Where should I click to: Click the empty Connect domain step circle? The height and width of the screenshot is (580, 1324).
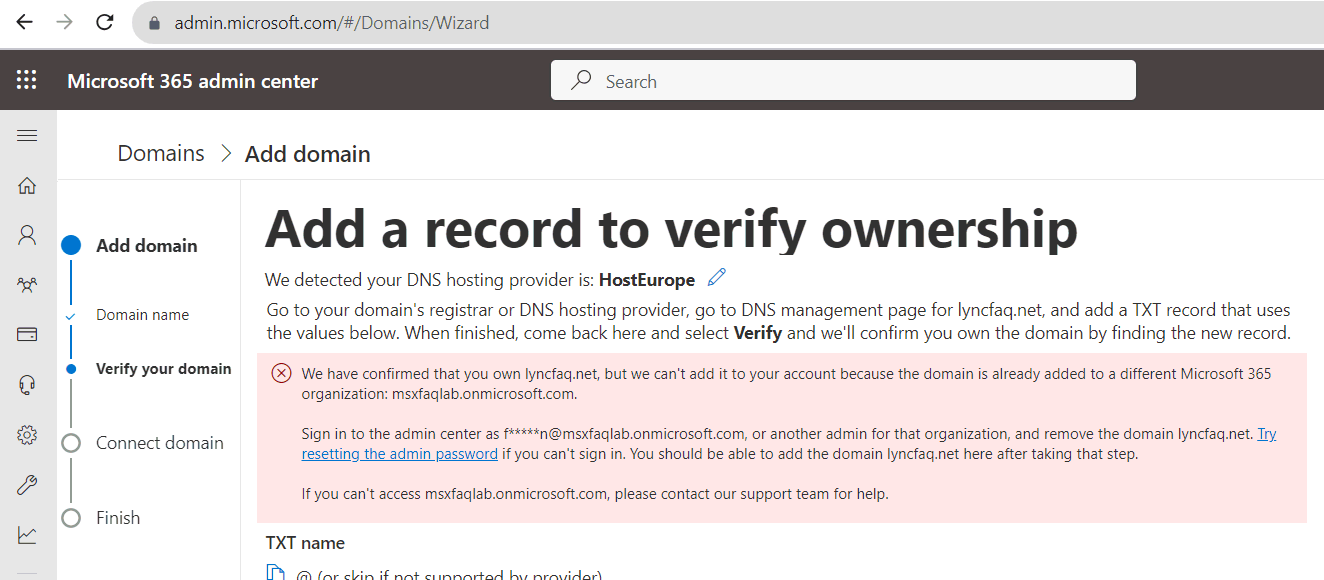coord(70,443)
